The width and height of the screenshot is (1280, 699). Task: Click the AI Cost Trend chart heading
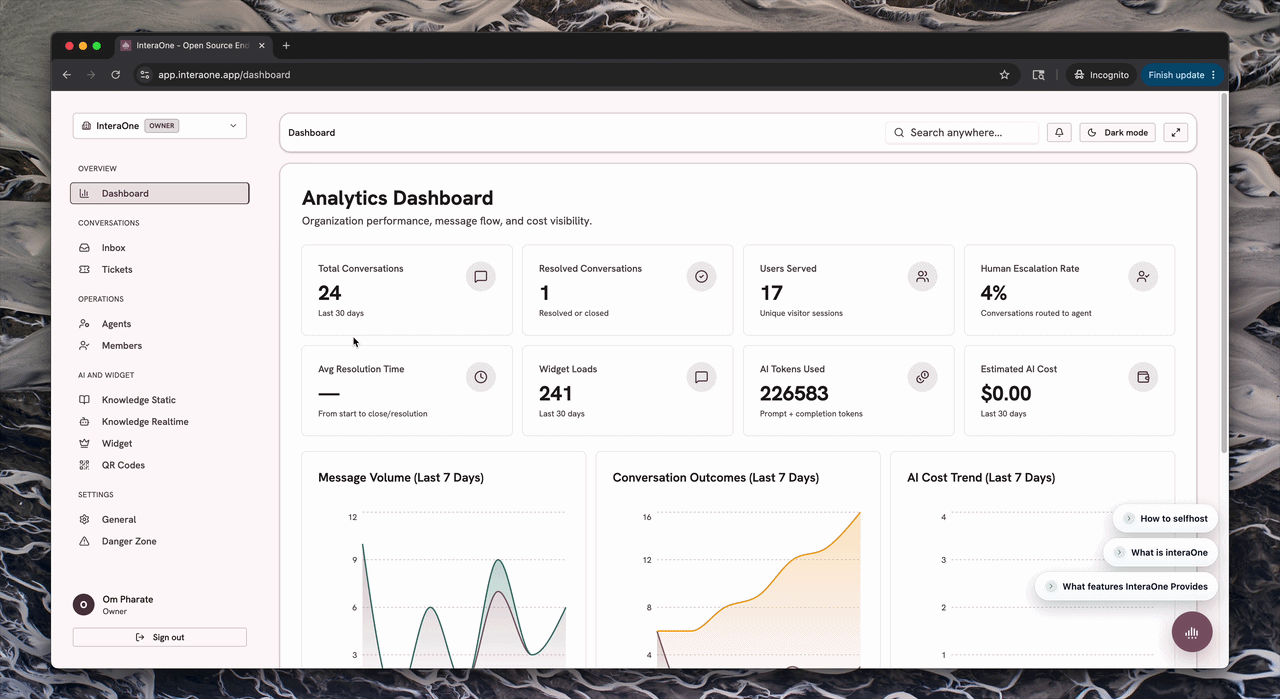(x=981, y=477)
